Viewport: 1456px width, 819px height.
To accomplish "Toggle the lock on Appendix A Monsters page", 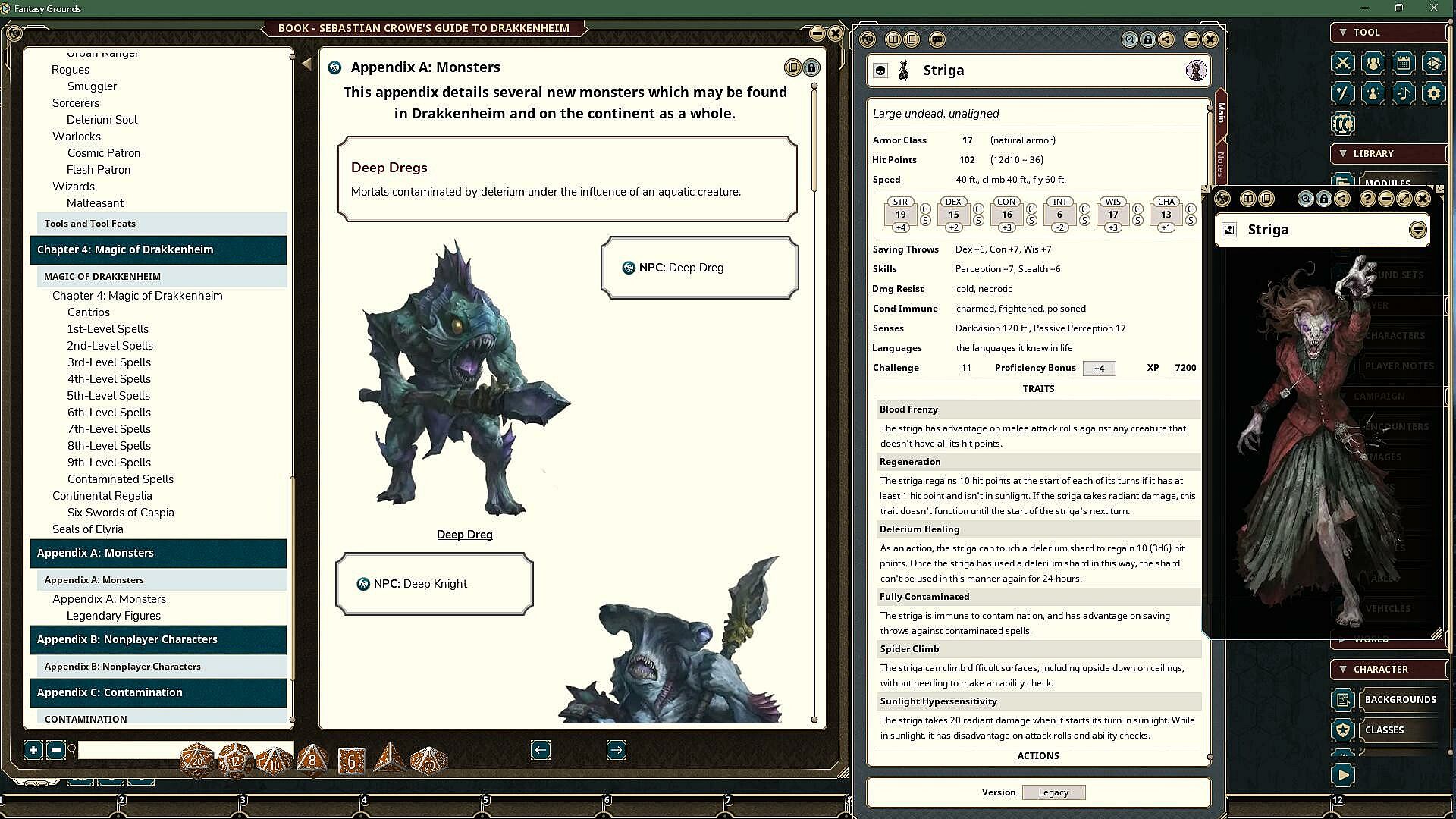I will (x=811, y=67).
